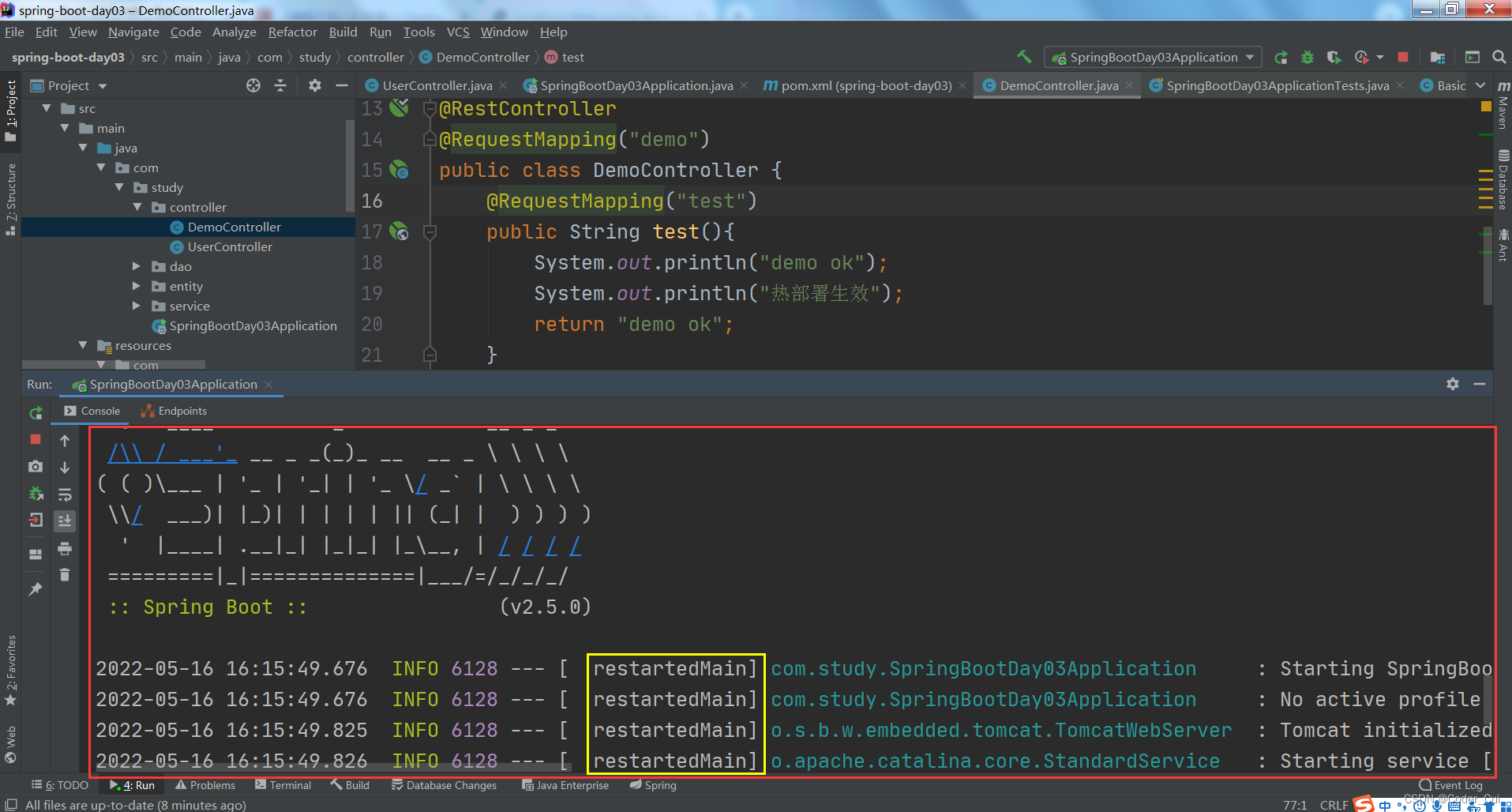
Task: Open Event Log
Action: 1450,785
